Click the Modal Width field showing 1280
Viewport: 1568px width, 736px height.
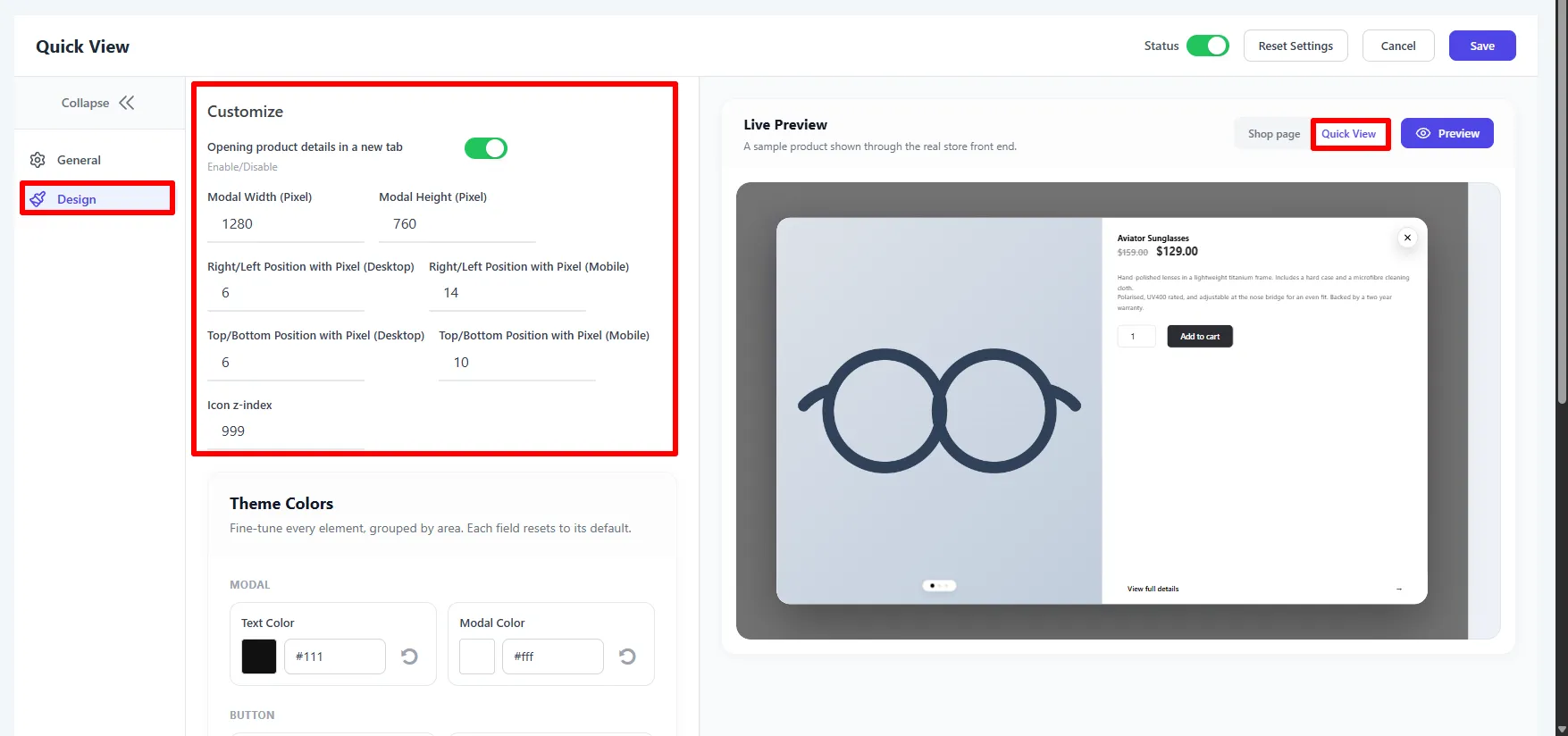(286, 224)
